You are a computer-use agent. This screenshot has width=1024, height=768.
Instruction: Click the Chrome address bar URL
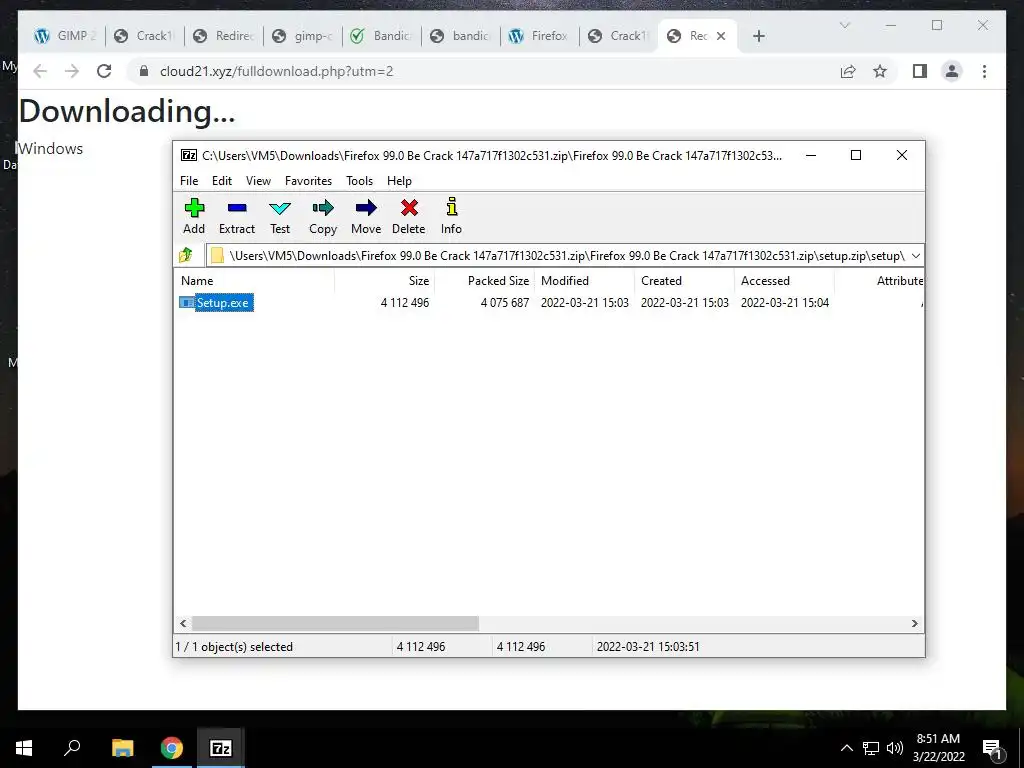coord(276,71)
